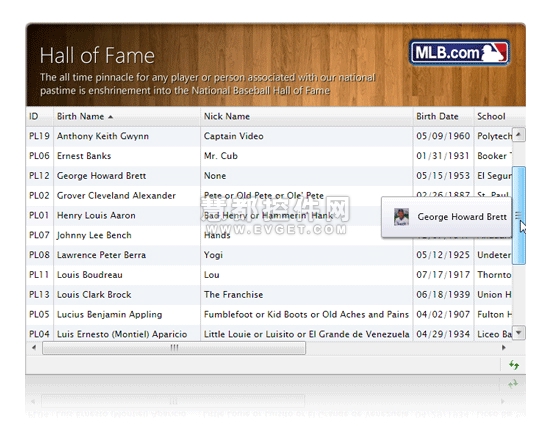Click the MLB.com logo
550x430 pixels.
(460, 53)
